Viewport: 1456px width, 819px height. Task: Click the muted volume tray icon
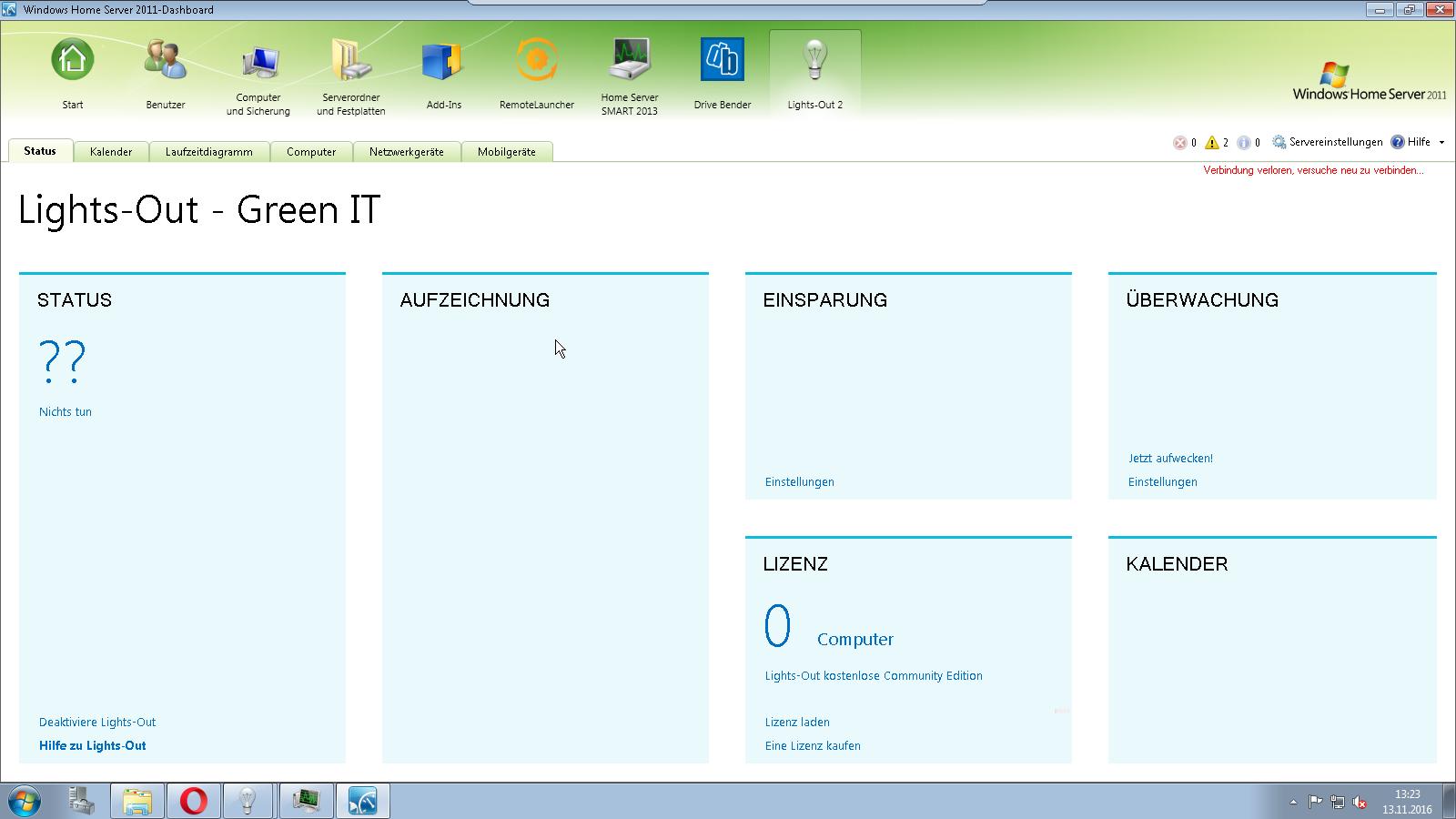(x=1360, y=803)
